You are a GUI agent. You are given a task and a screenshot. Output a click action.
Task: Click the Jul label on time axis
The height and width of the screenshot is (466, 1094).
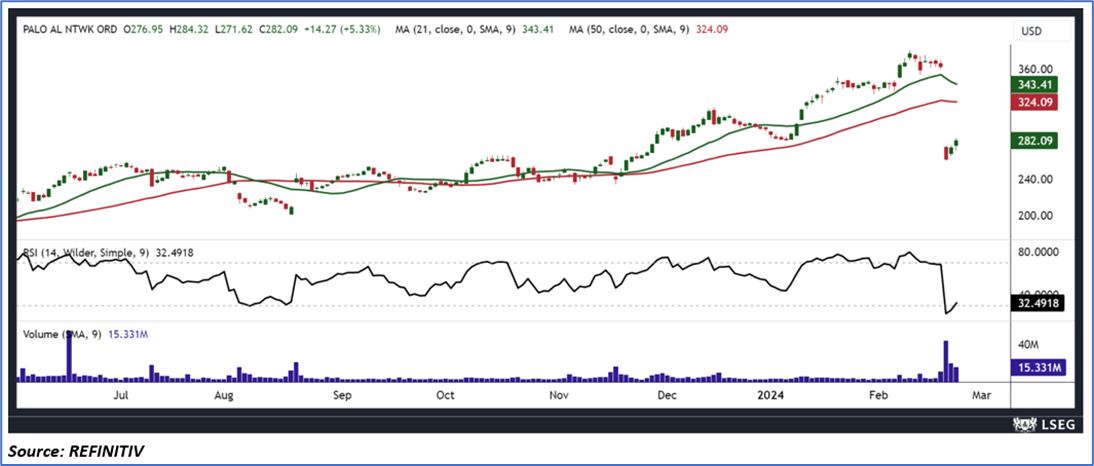click(x=121, y=396)
